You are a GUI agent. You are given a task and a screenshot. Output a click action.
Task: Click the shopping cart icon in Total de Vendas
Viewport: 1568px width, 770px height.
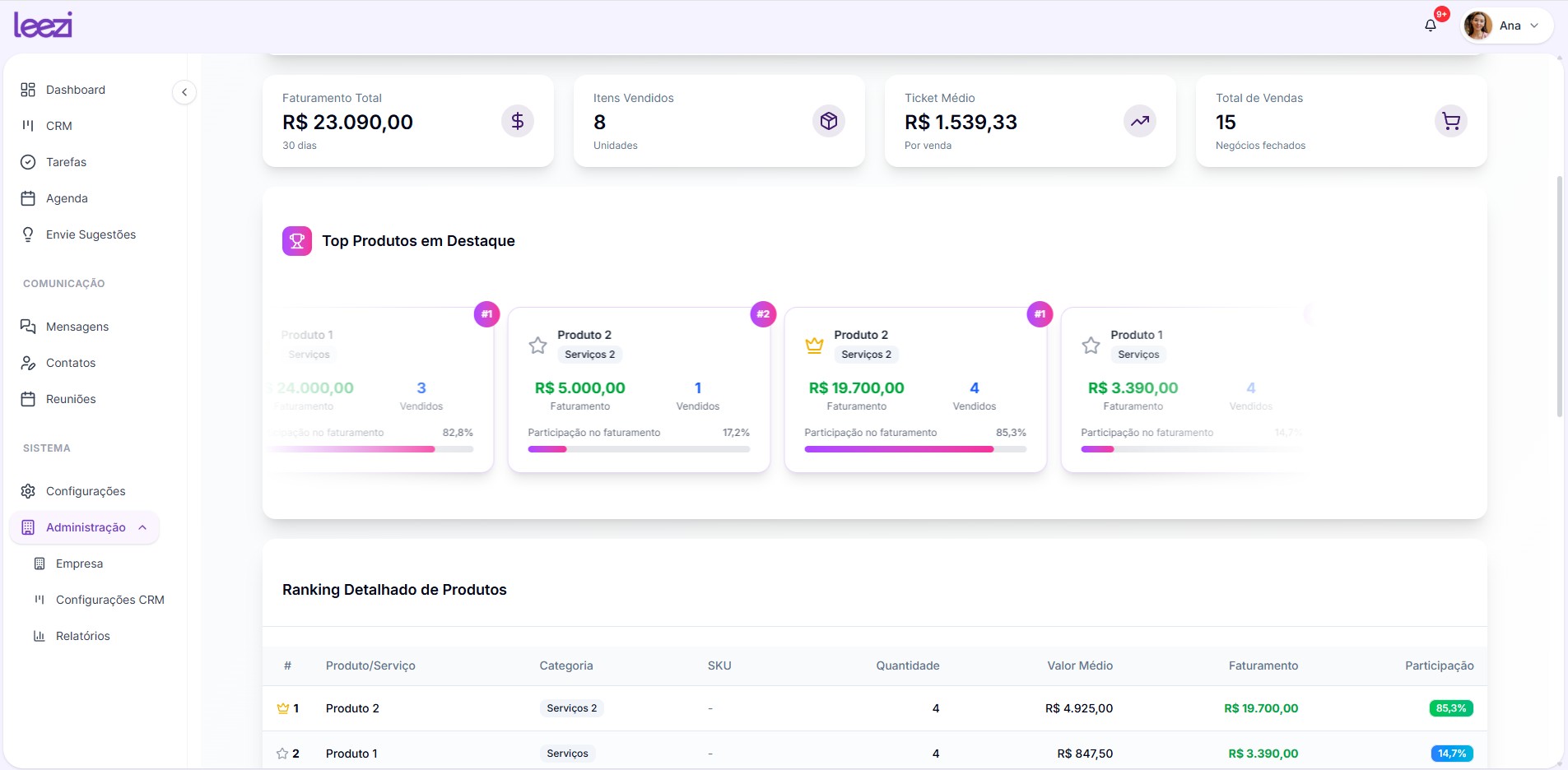[x=1450, y=122]
